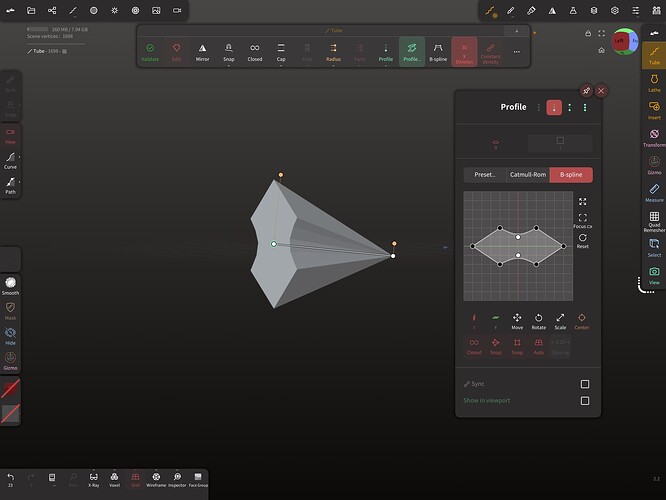Enable the Sync checkbox
Viewport: 666px width, 500px height.
[585, 384]
